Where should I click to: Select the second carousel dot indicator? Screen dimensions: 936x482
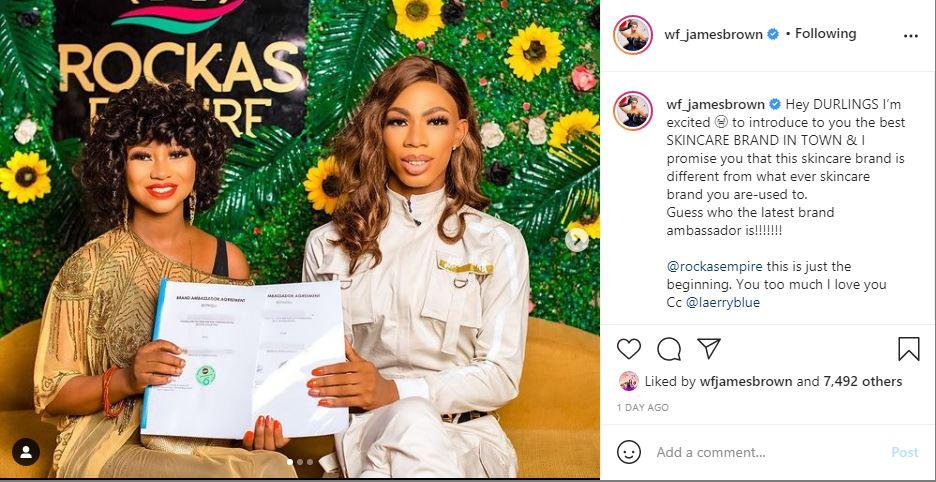coord(300,462)
